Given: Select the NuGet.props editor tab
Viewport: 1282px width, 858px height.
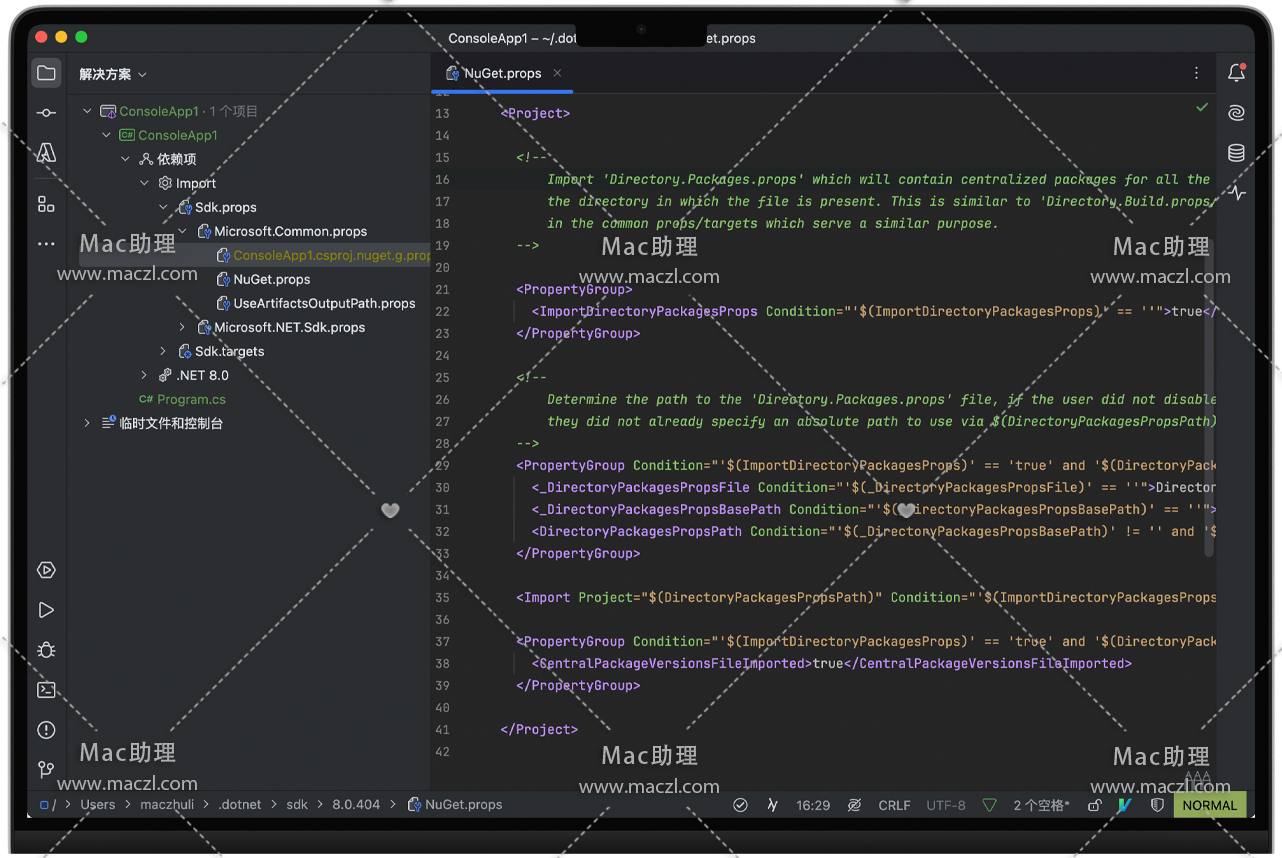Looking at the screenshot, I should [x=501, y=73].
